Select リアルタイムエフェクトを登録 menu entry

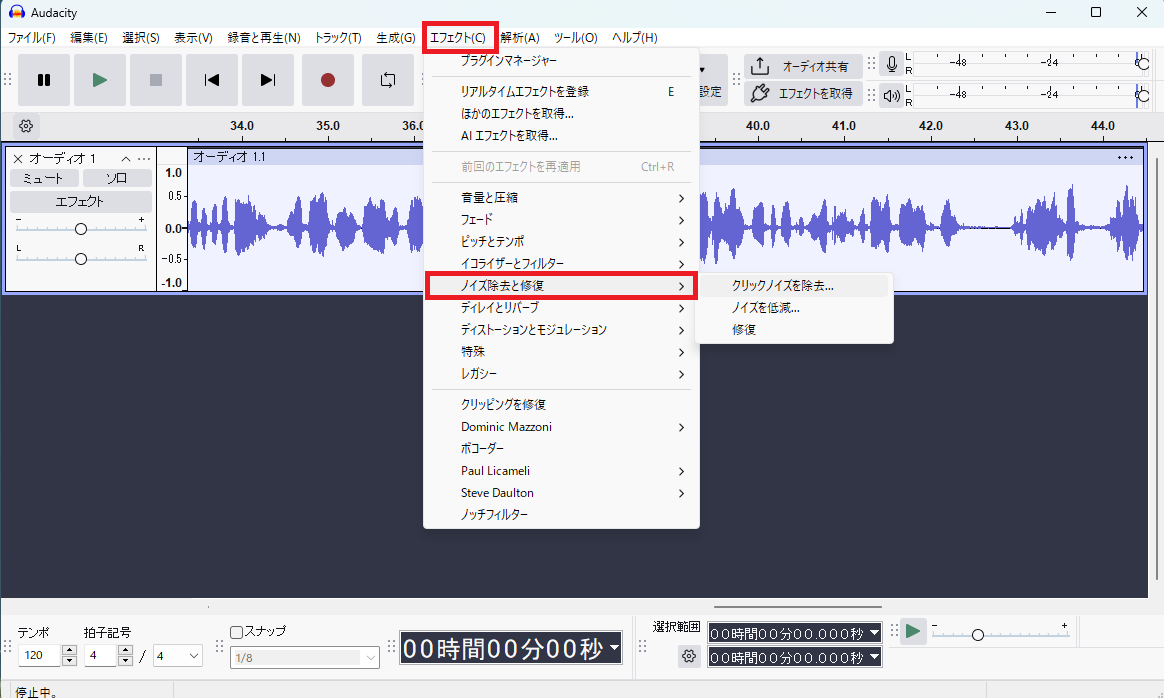(561, 92)
